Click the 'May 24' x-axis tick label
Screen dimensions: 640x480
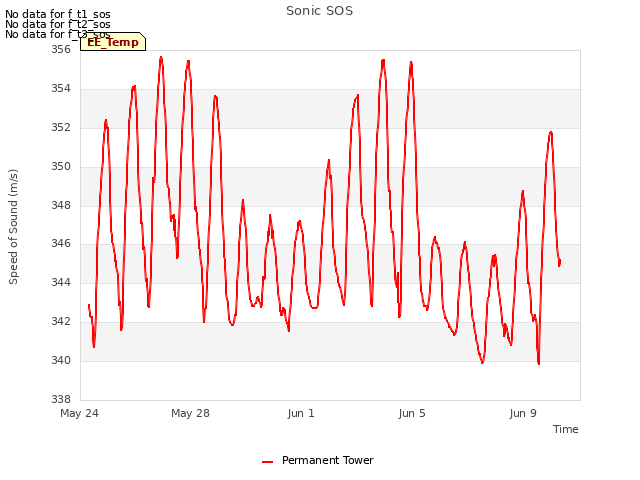pos(79,413)
